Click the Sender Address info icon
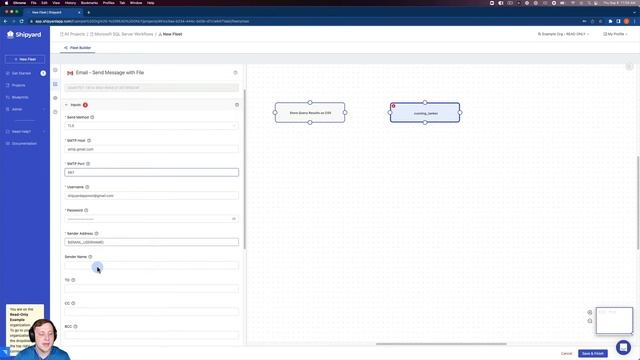The height and width of the screenshot is (360, 640). click(x=97, y=233)
